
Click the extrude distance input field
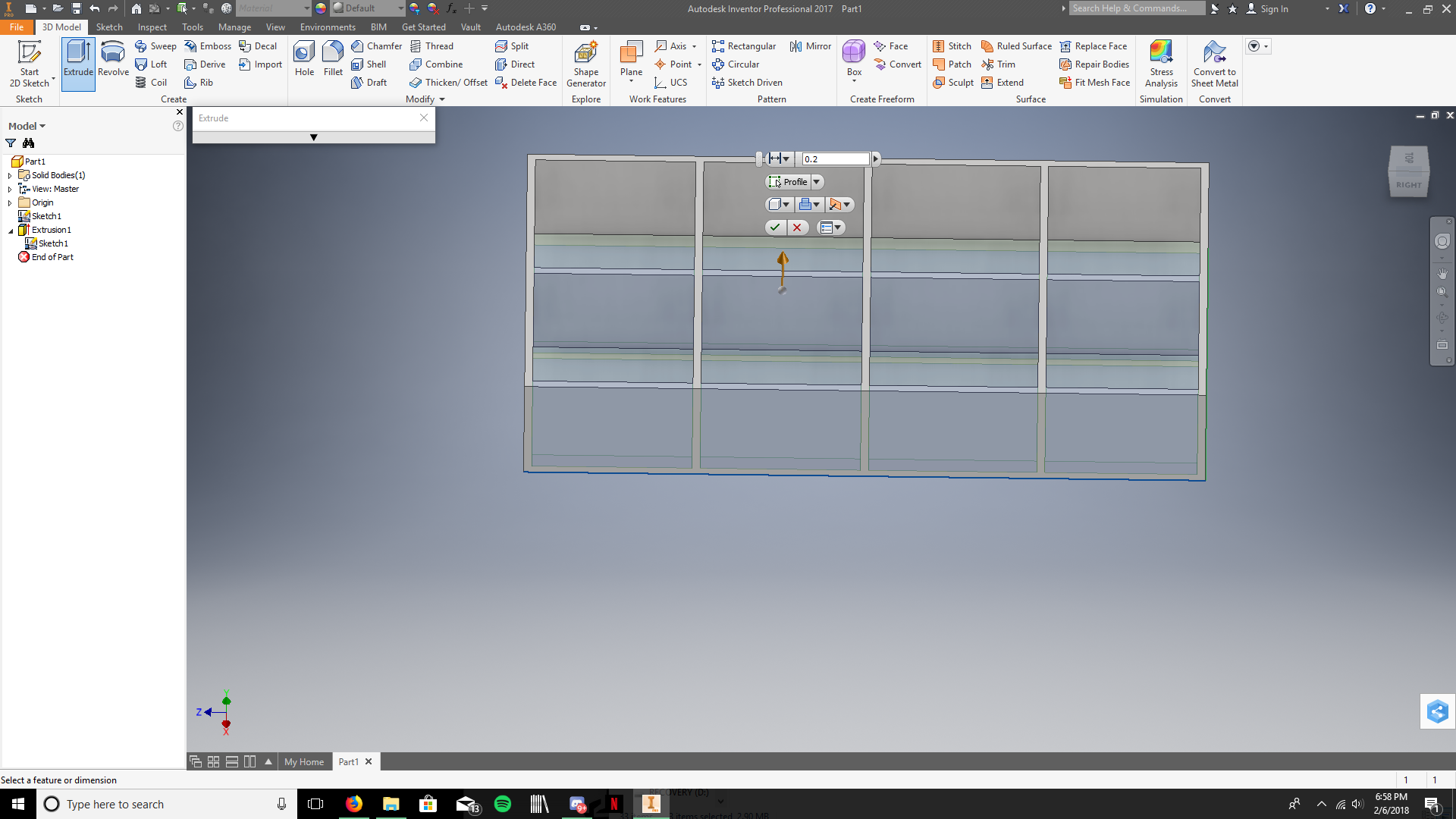[x=835, y=159]
